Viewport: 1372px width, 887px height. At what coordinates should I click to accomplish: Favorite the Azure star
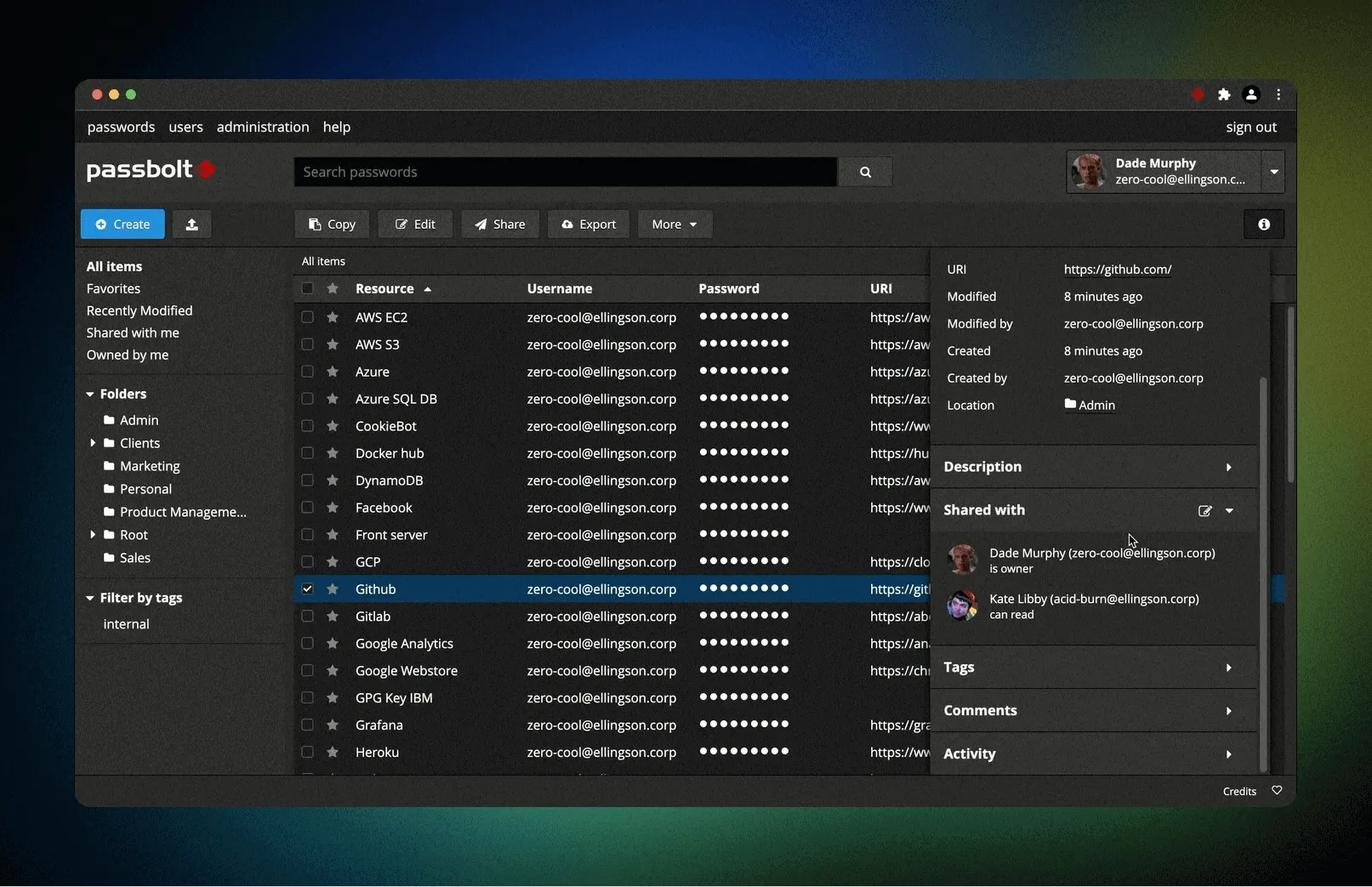point(333,372)
